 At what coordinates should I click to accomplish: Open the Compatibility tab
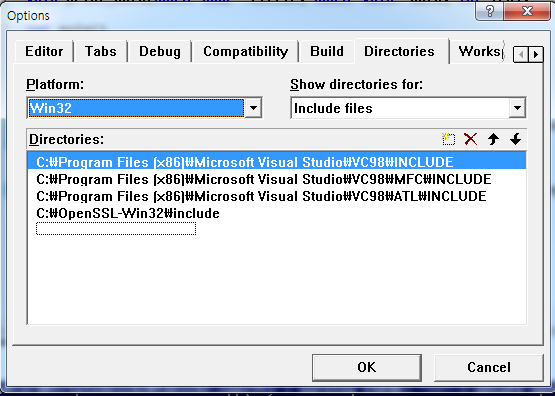[245, 51]
